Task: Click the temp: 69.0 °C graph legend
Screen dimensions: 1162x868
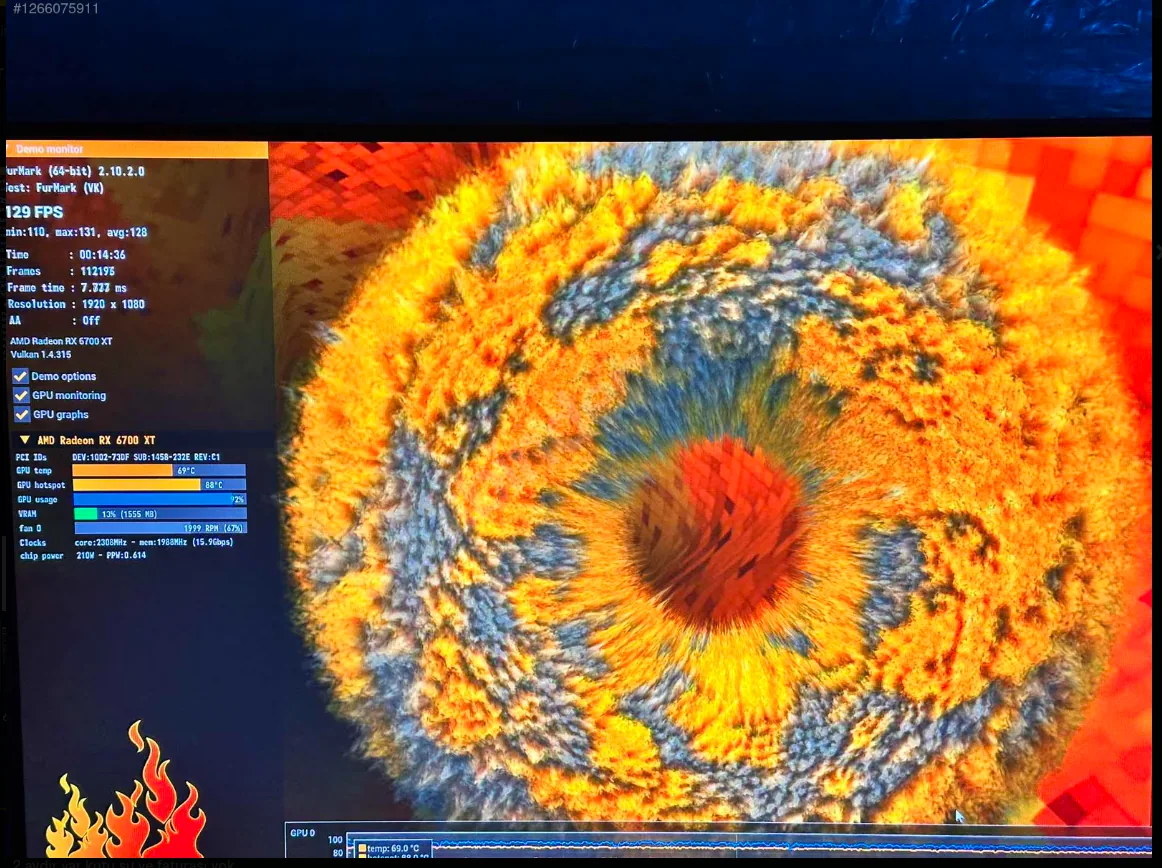Action: [393, 848]
